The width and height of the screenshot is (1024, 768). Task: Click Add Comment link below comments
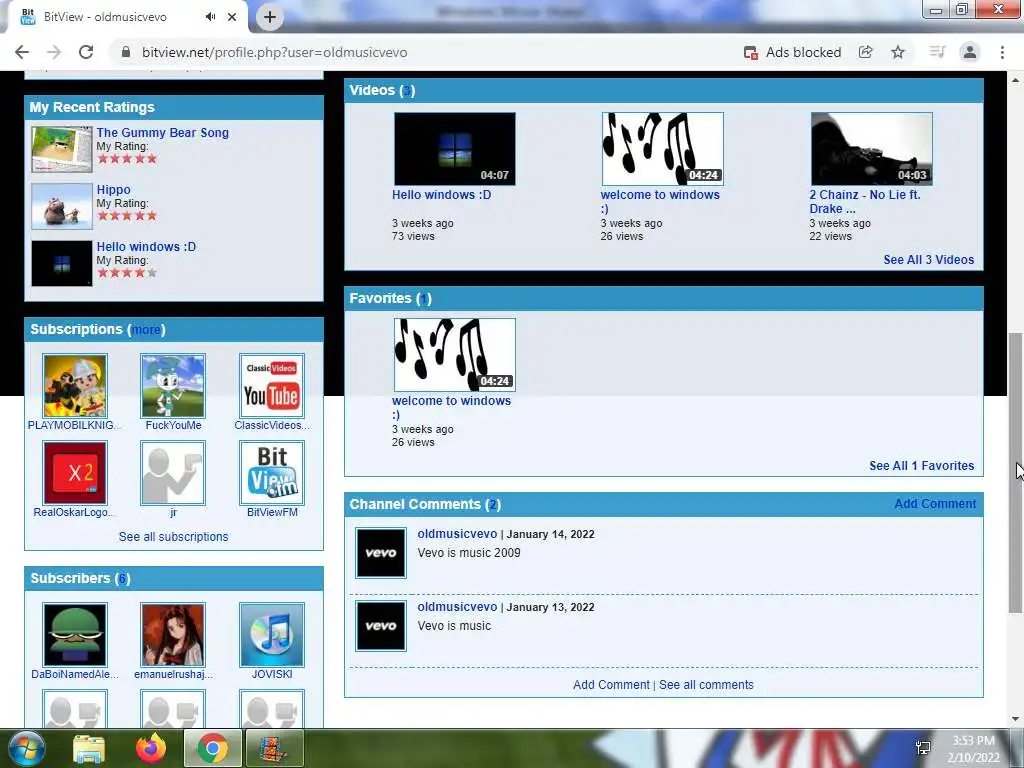coord(611,685)
